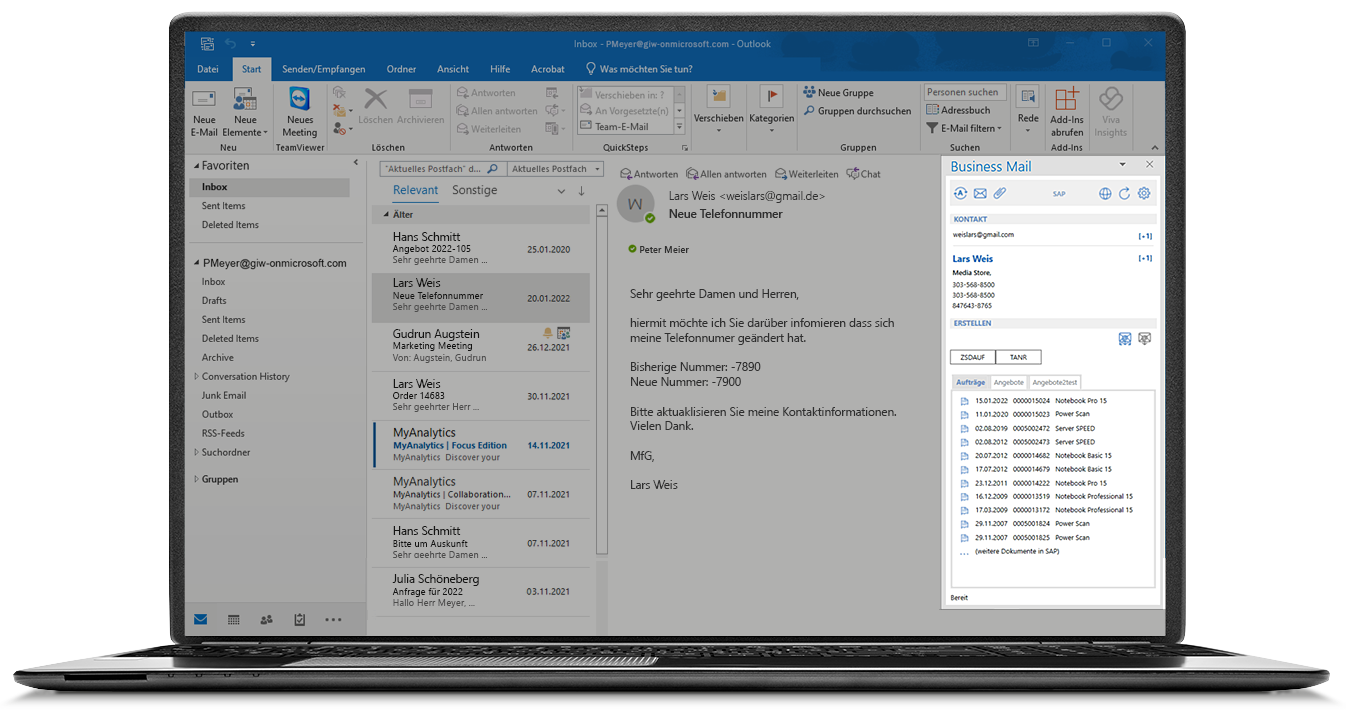Open Calendar view in navigation bar
Viewport: 1346px width, 719px height.
tap(233, 620)
